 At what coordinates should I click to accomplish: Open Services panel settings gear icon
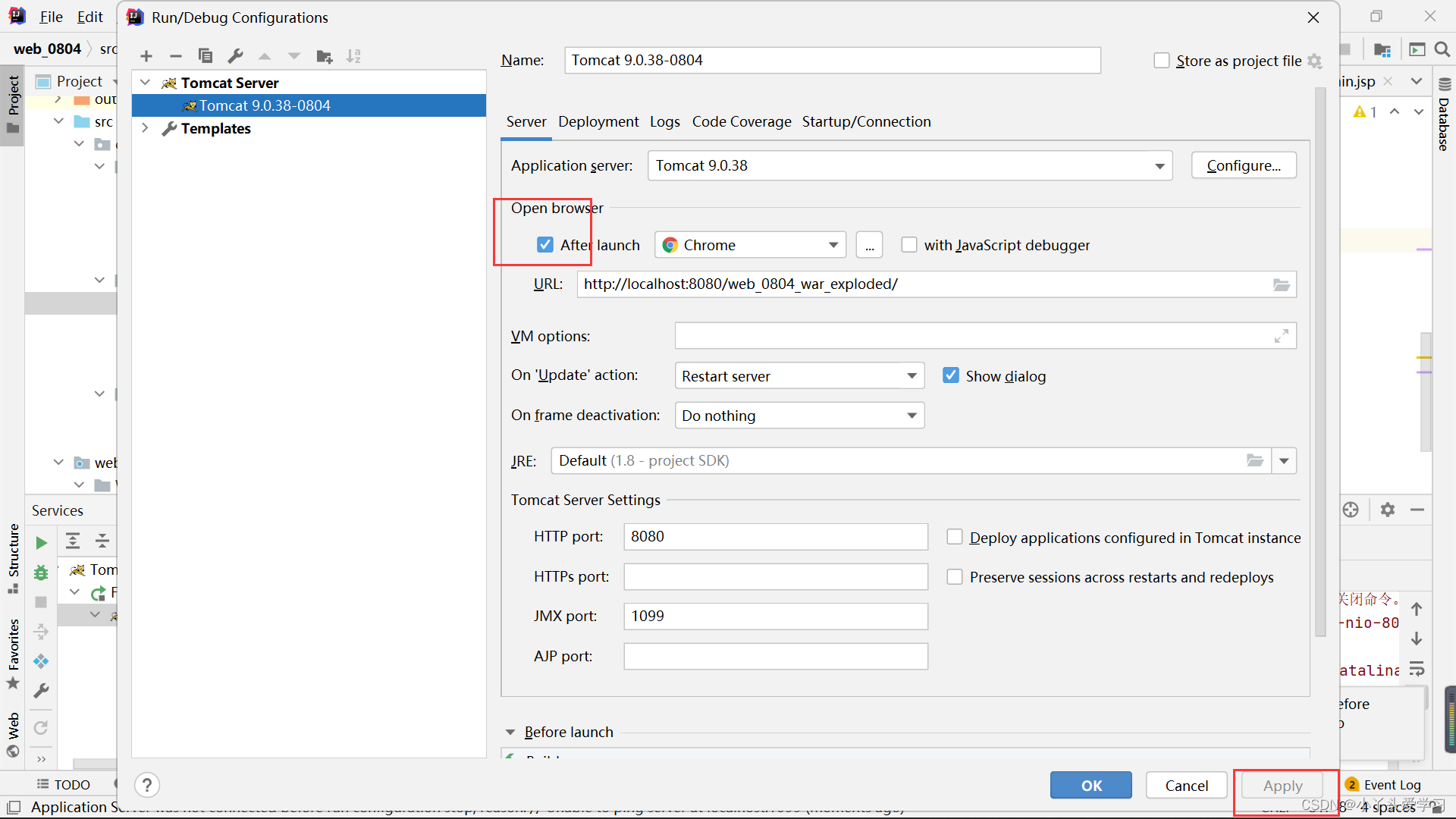point(1388,510)
